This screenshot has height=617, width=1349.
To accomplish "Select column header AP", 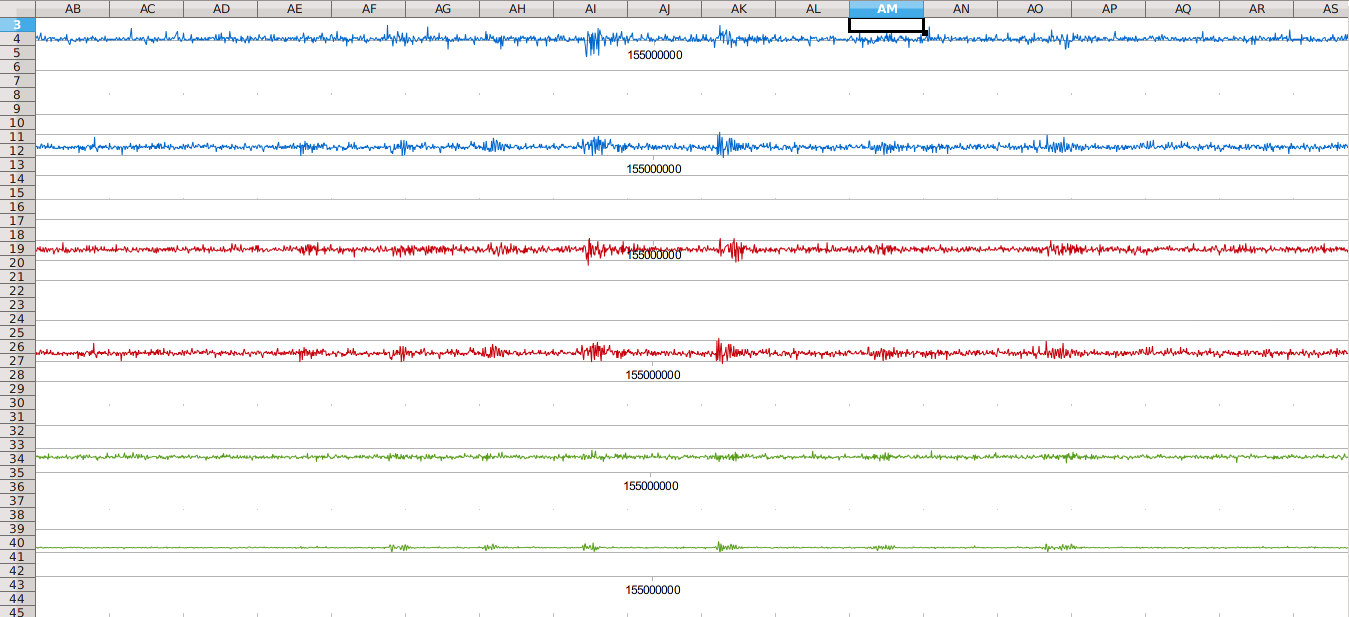I will [1108, 8].
